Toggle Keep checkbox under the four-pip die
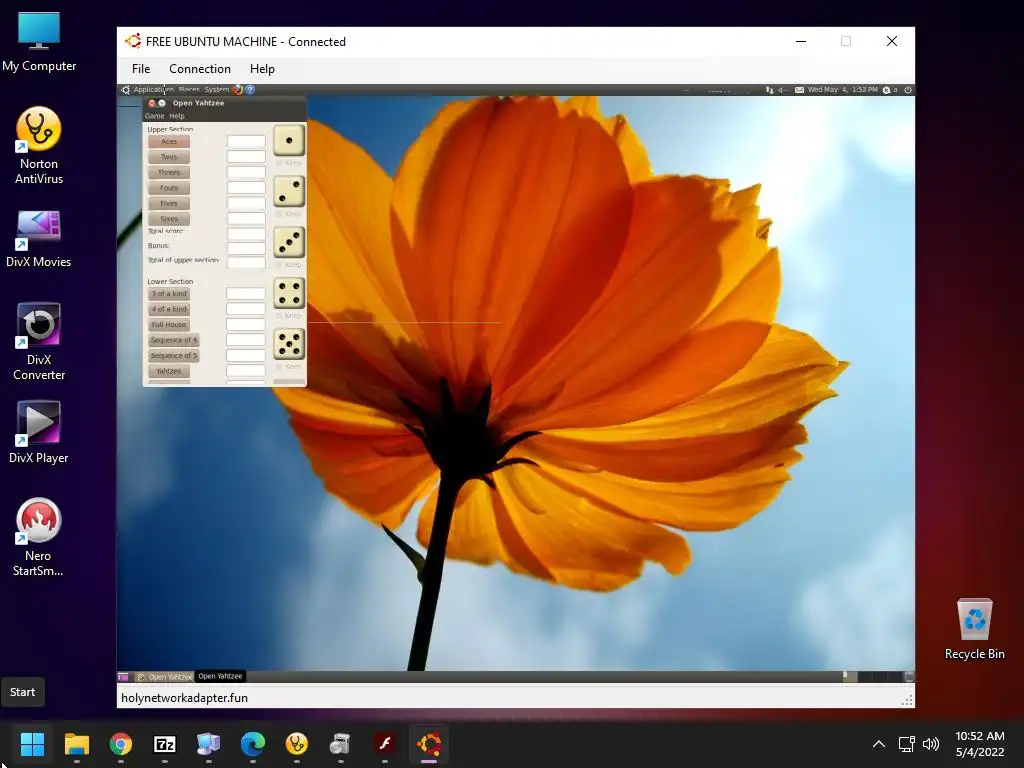 279,315
